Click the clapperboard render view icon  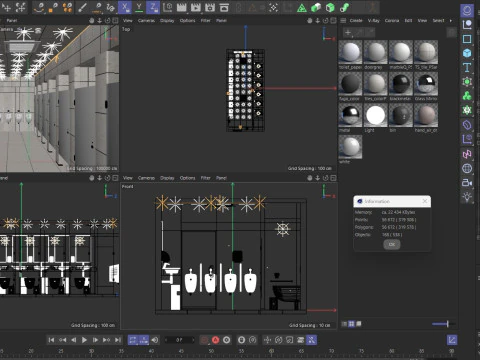[182, 7]
